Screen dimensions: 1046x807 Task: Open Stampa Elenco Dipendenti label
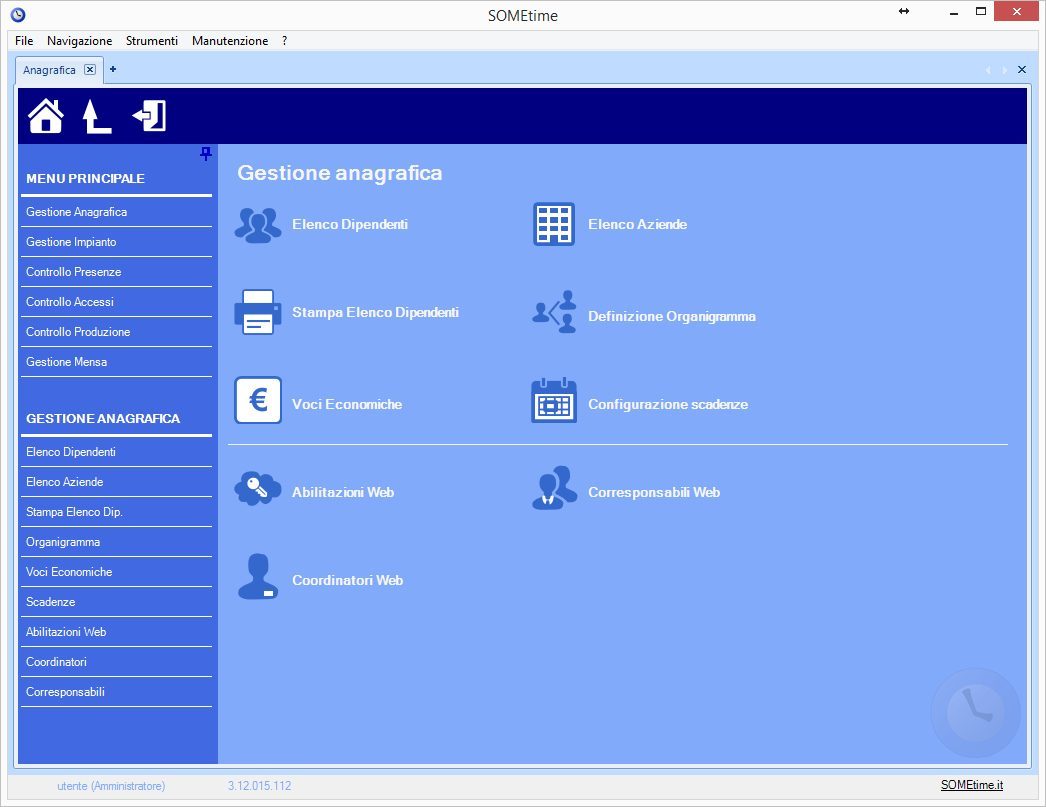point(375,313)
